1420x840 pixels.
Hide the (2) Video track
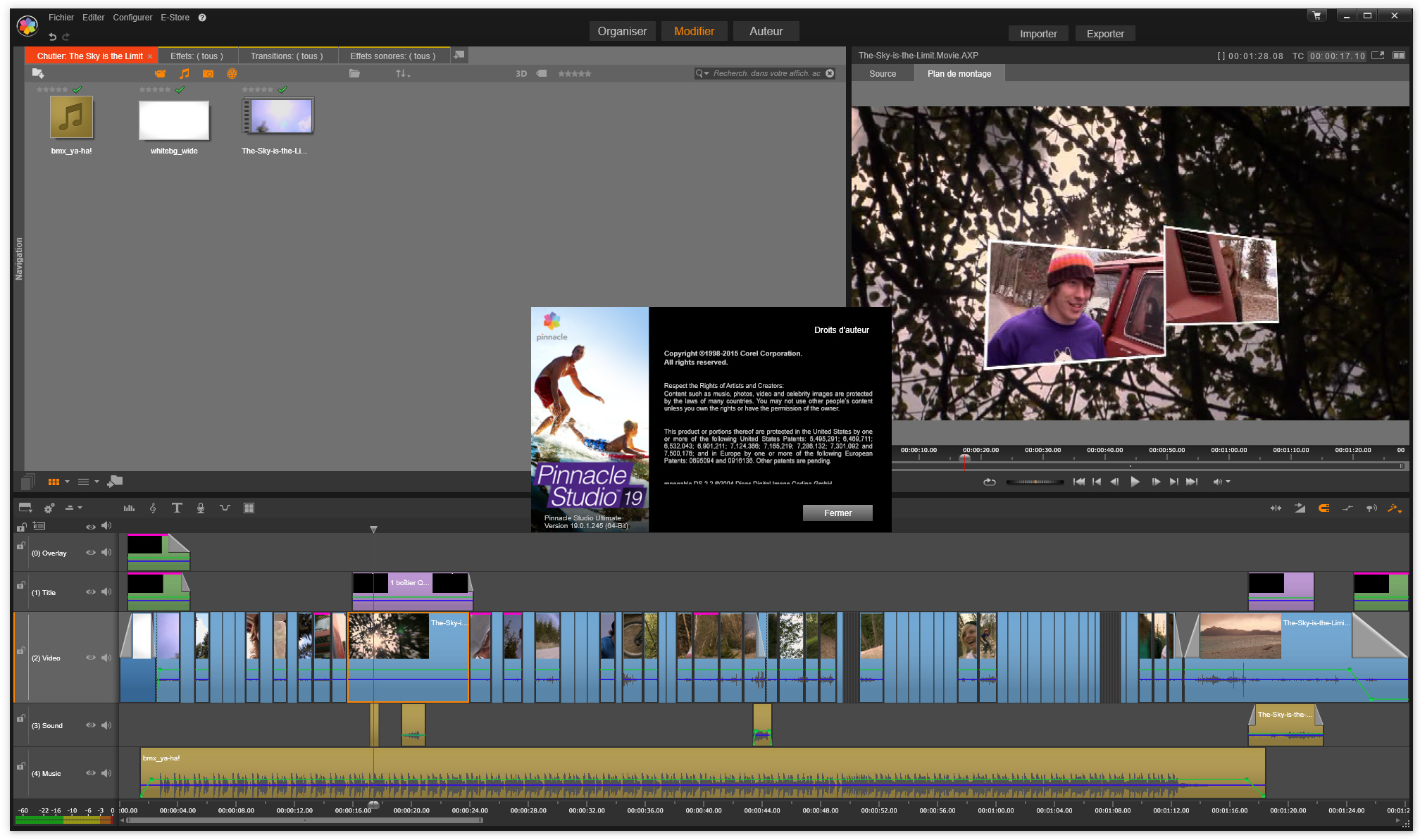point(91,658)
